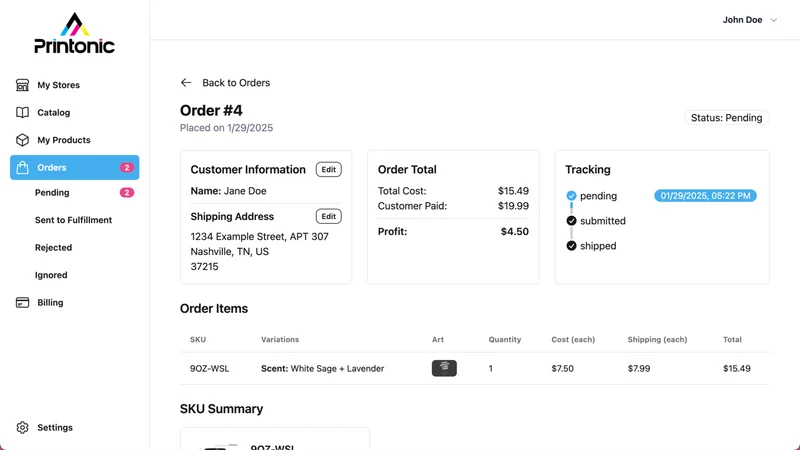Viewport: 800px width, 450px height.
Task: Click the 9OZ-WSL SKU cell
Action: pos(210,368)
